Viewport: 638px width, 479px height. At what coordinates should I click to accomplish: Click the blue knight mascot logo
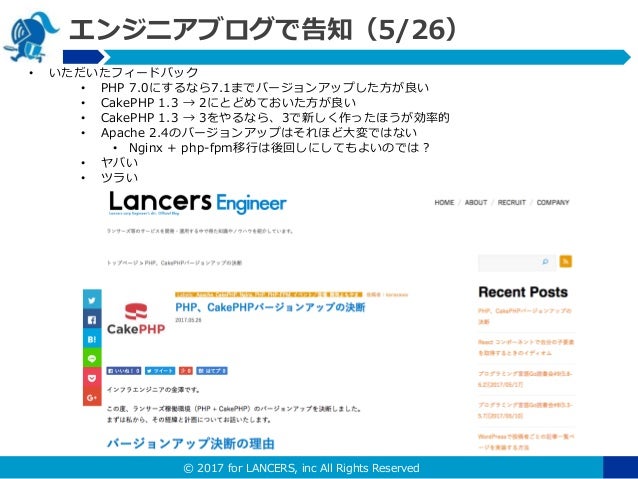pyautogui.click(x=31, y=37)
